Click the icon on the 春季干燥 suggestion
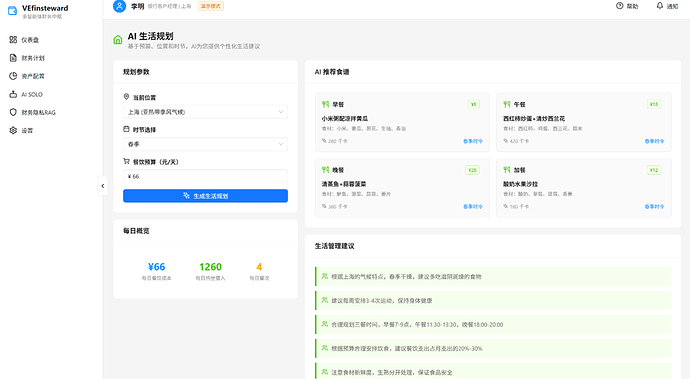This screenshot has height=381, width=690. pyautogui.click(x=325, y=276)
